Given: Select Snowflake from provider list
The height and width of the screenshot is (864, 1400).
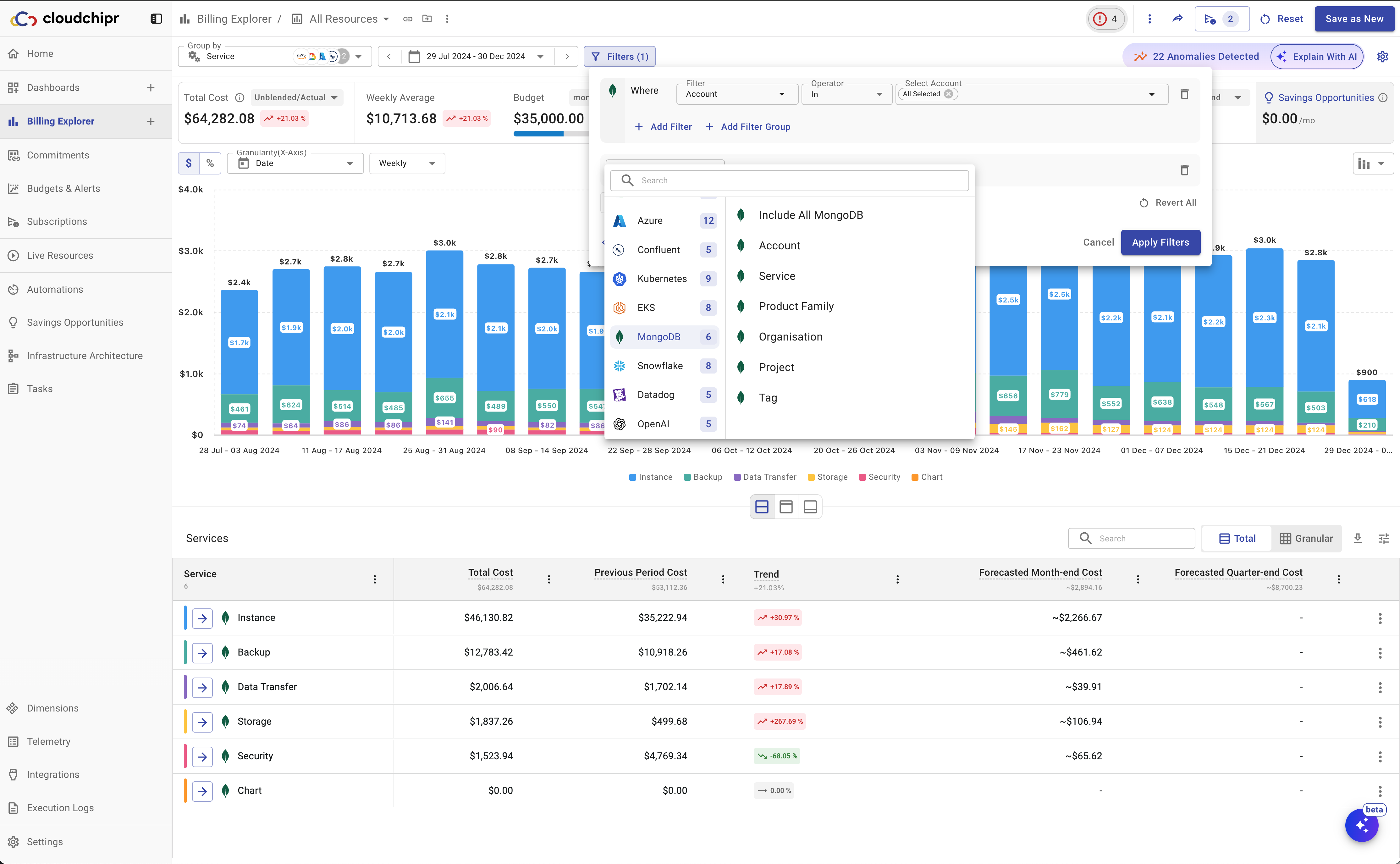Looking at the screenshot, I should 660,366.
